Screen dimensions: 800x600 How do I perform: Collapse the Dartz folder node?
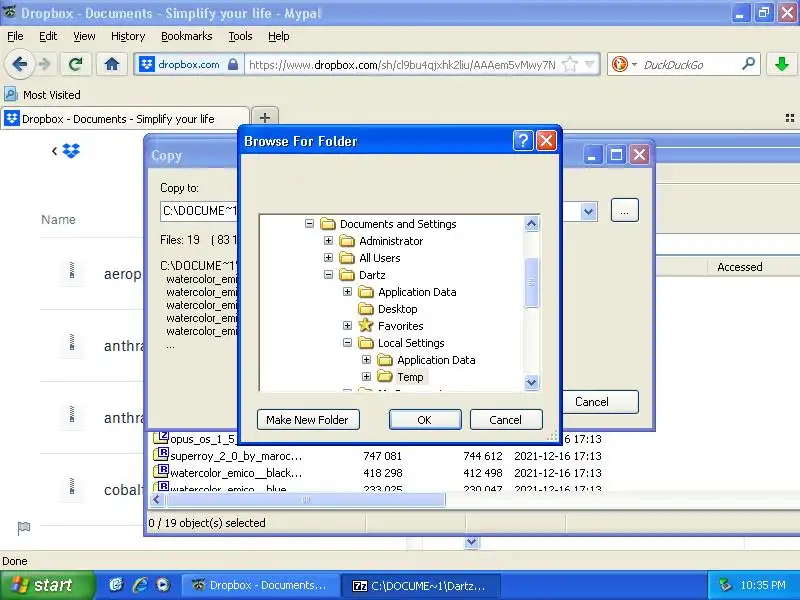tap(329, 274)
